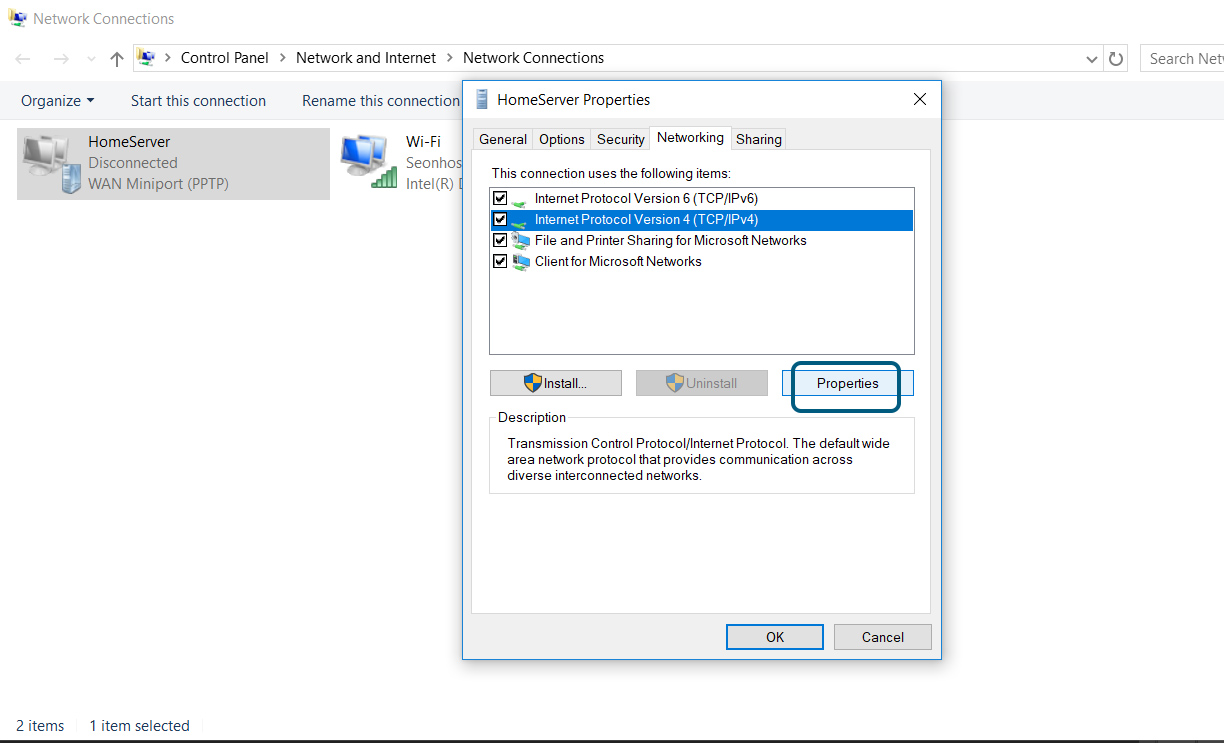The height and width of the screenshot is (743, 1224).
Task: Toggle File and Printer Sharing checkbox
Action: 500,241
